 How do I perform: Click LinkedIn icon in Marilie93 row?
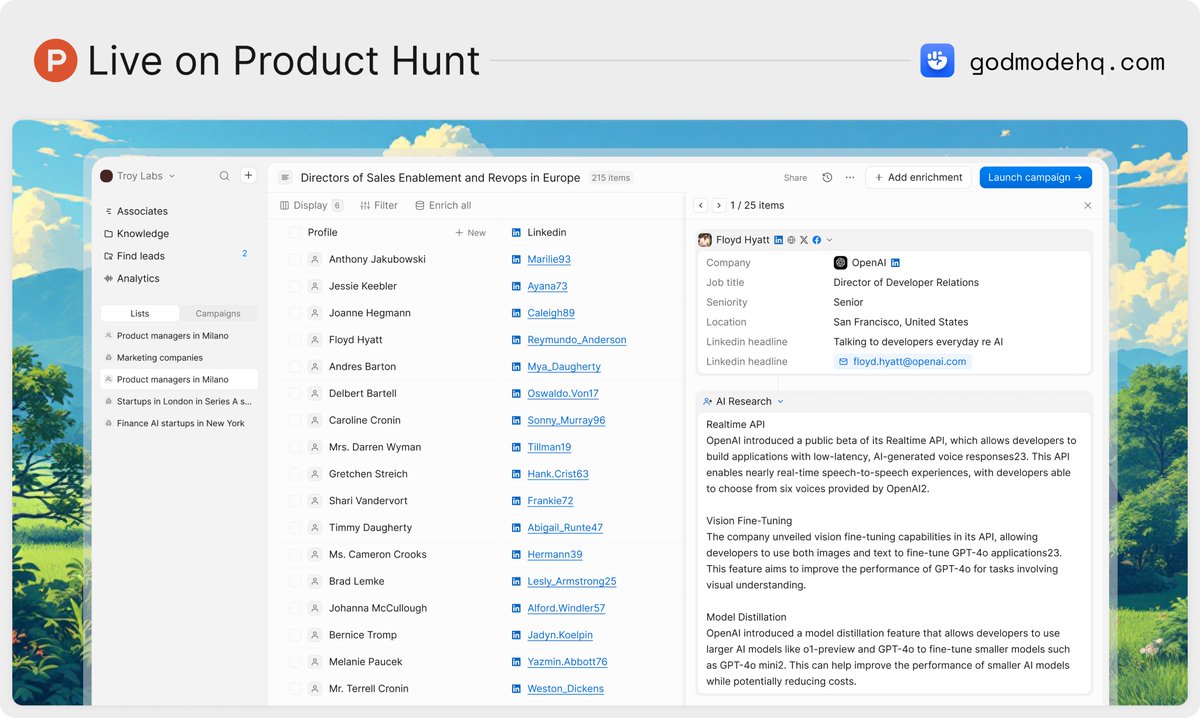[516, 259]
